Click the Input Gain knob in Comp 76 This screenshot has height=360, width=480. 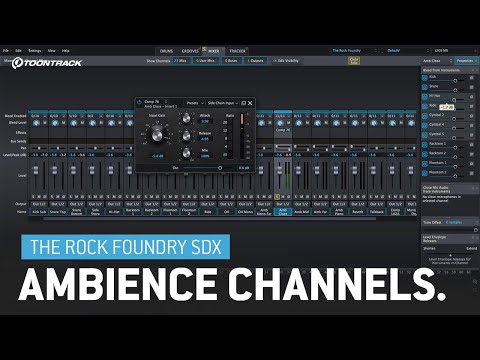(x=156, y=135)
